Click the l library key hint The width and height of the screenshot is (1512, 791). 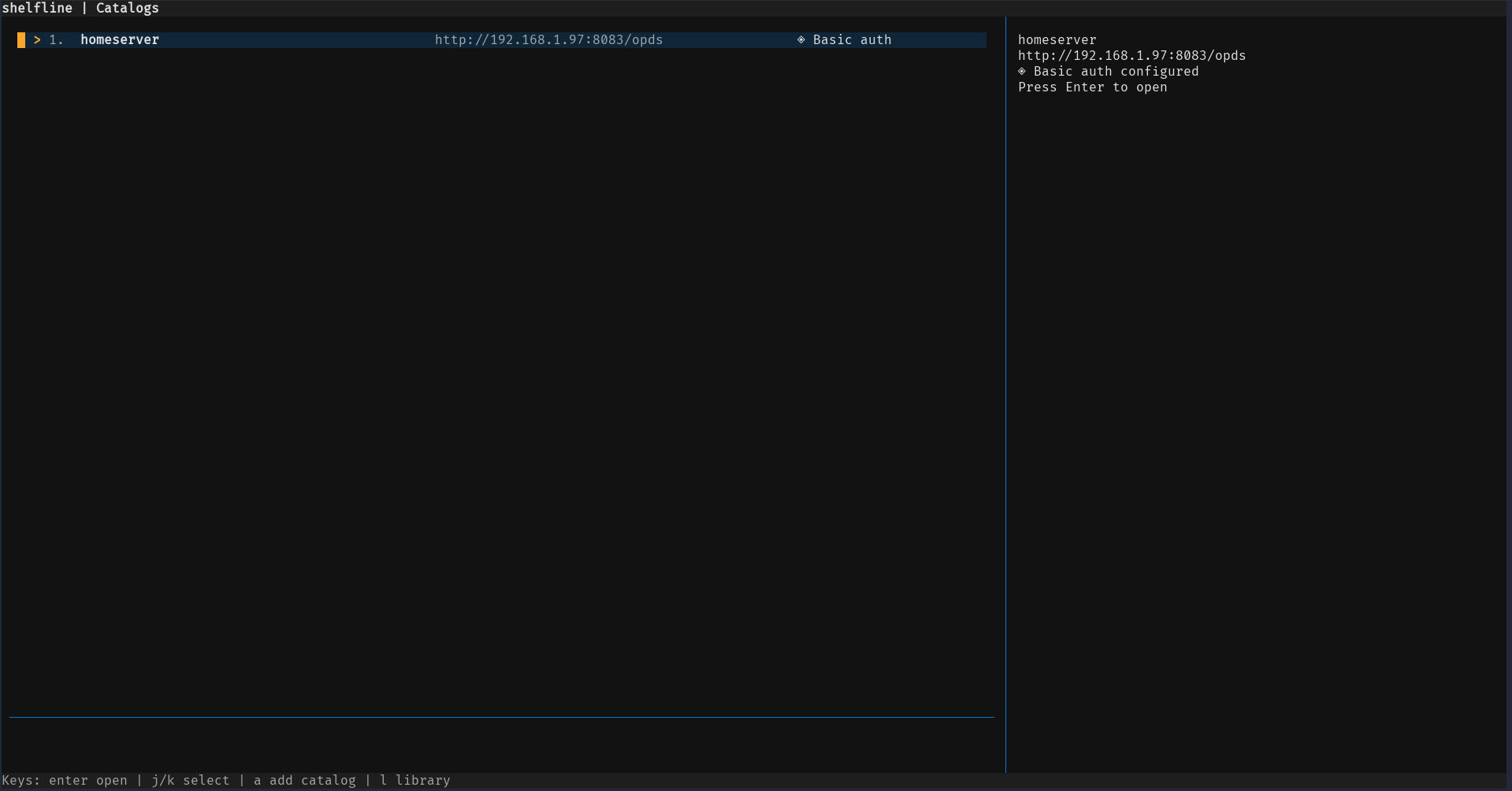click(415, 781)
